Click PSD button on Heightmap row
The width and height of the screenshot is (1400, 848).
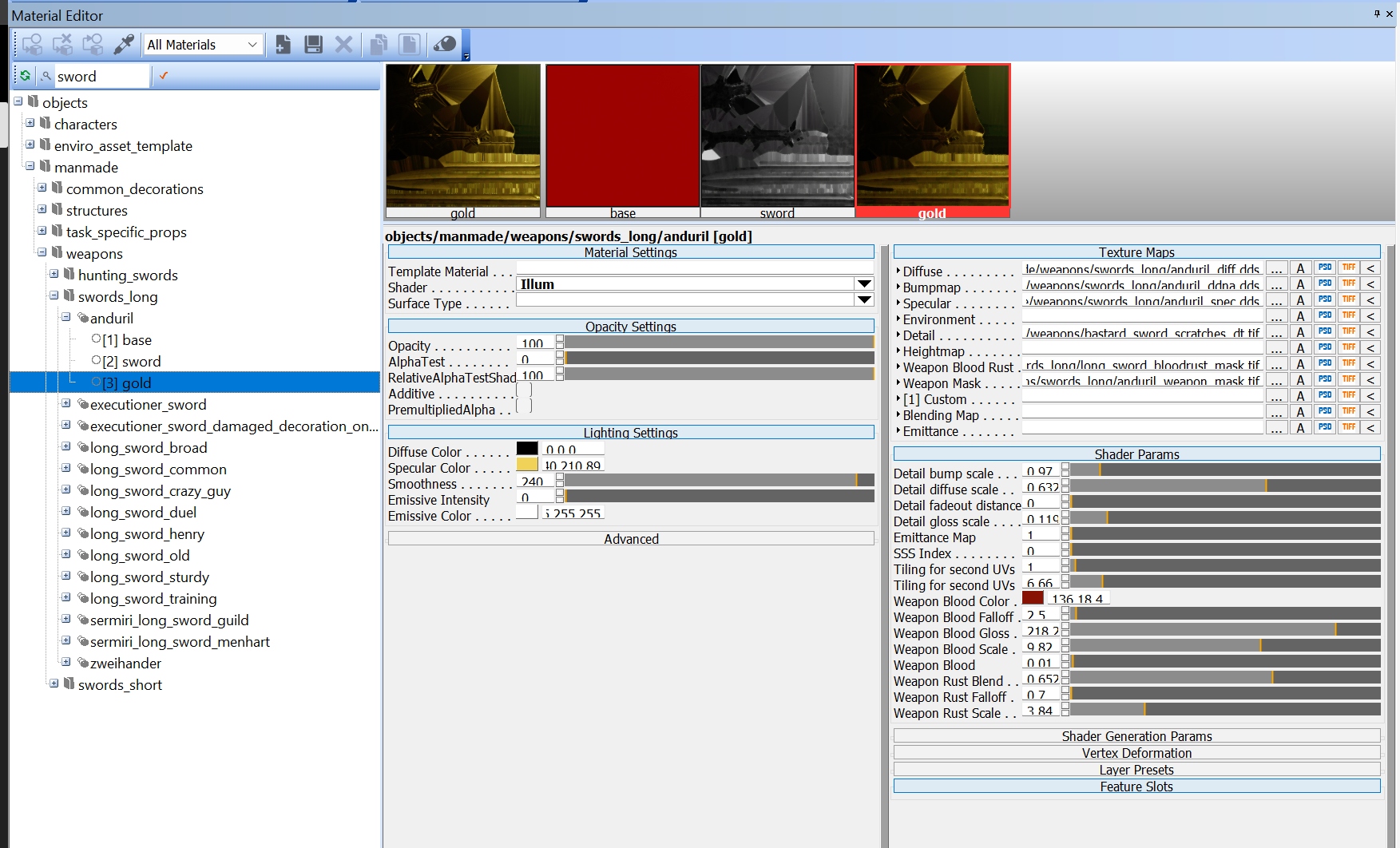[x=1325, y=347]
